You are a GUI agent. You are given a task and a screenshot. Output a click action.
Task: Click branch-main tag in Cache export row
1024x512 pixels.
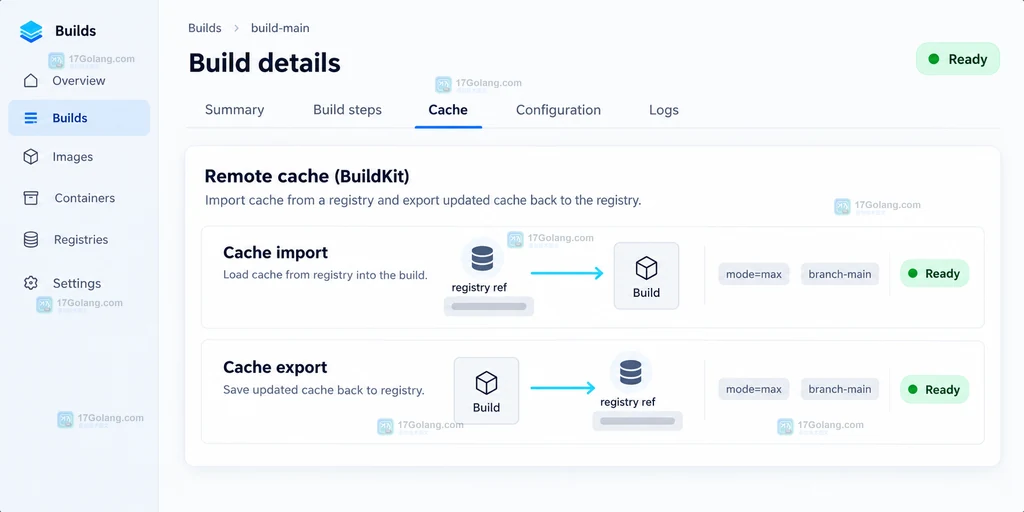click(x=840, y=389)
